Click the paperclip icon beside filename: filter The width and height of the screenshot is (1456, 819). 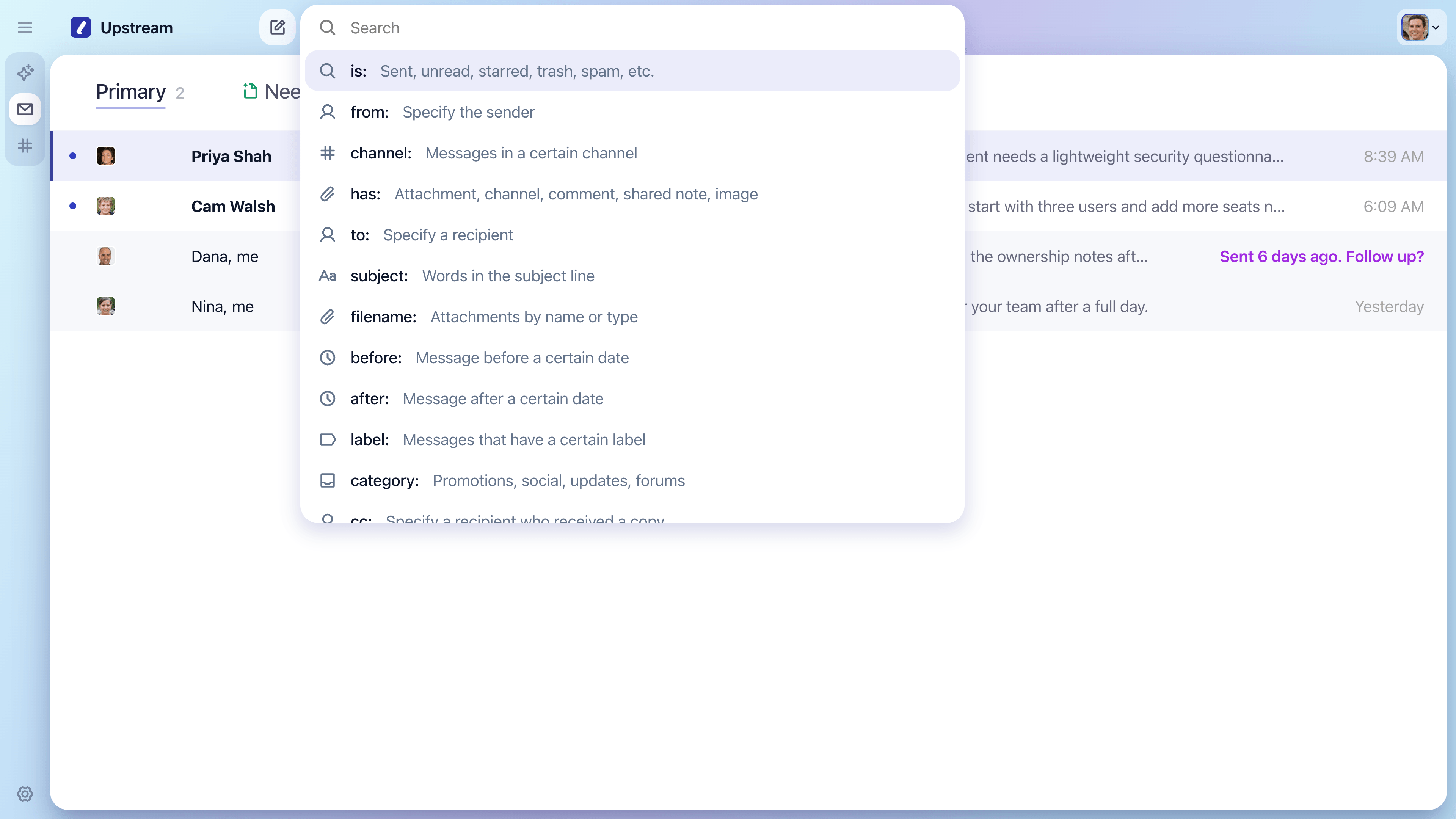click(327, 317)
